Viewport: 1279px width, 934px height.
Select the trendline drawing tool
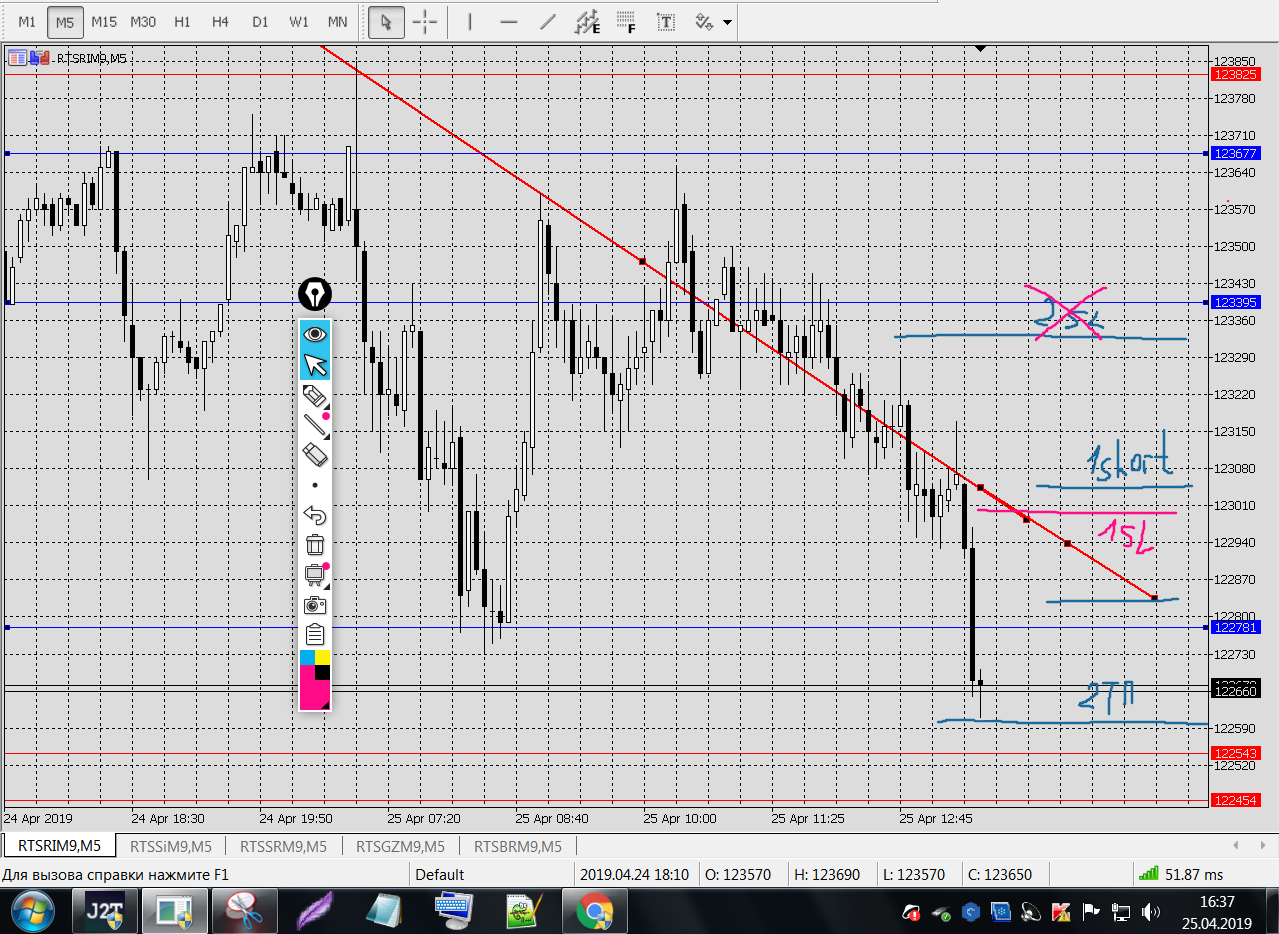coord(547,21)
